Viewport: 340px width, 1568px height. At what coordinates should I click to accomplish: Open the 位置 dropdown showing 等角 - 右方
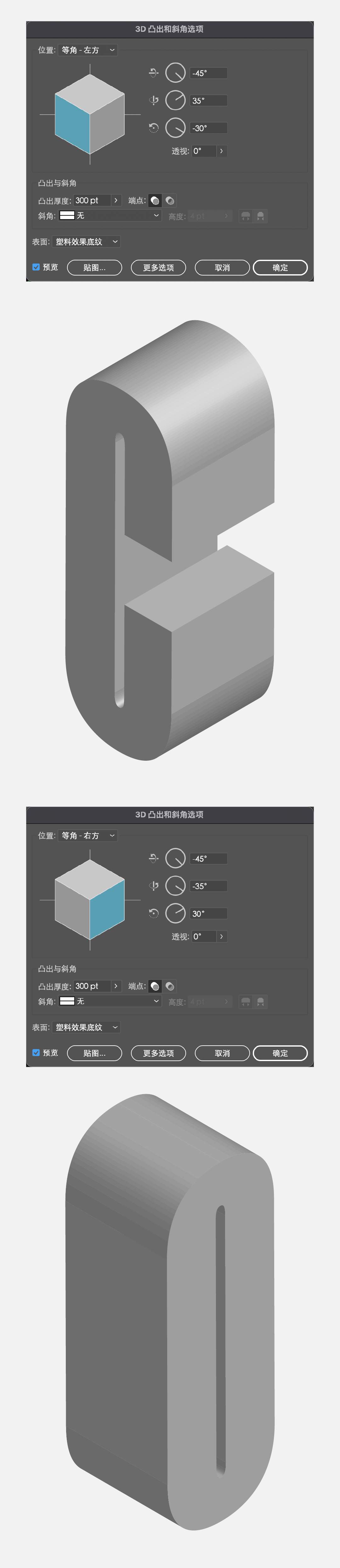(x=88, y=836)
